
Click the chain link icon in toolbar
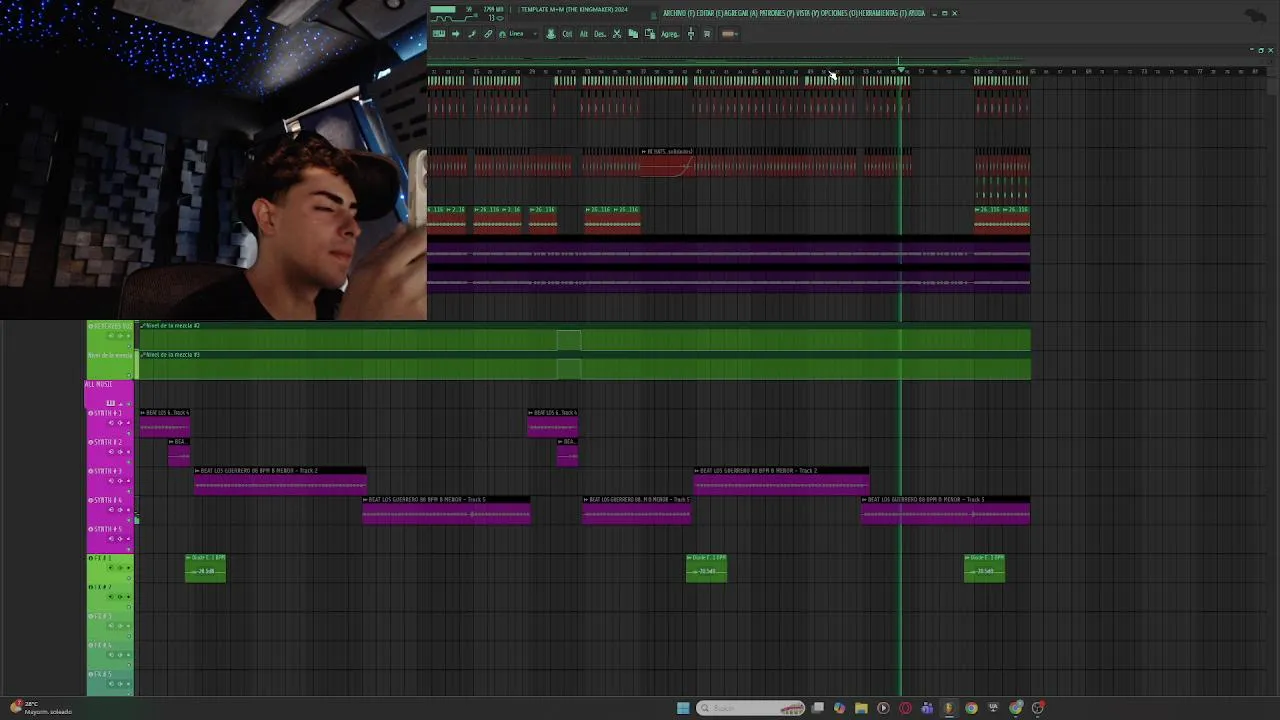pos(488,33)
